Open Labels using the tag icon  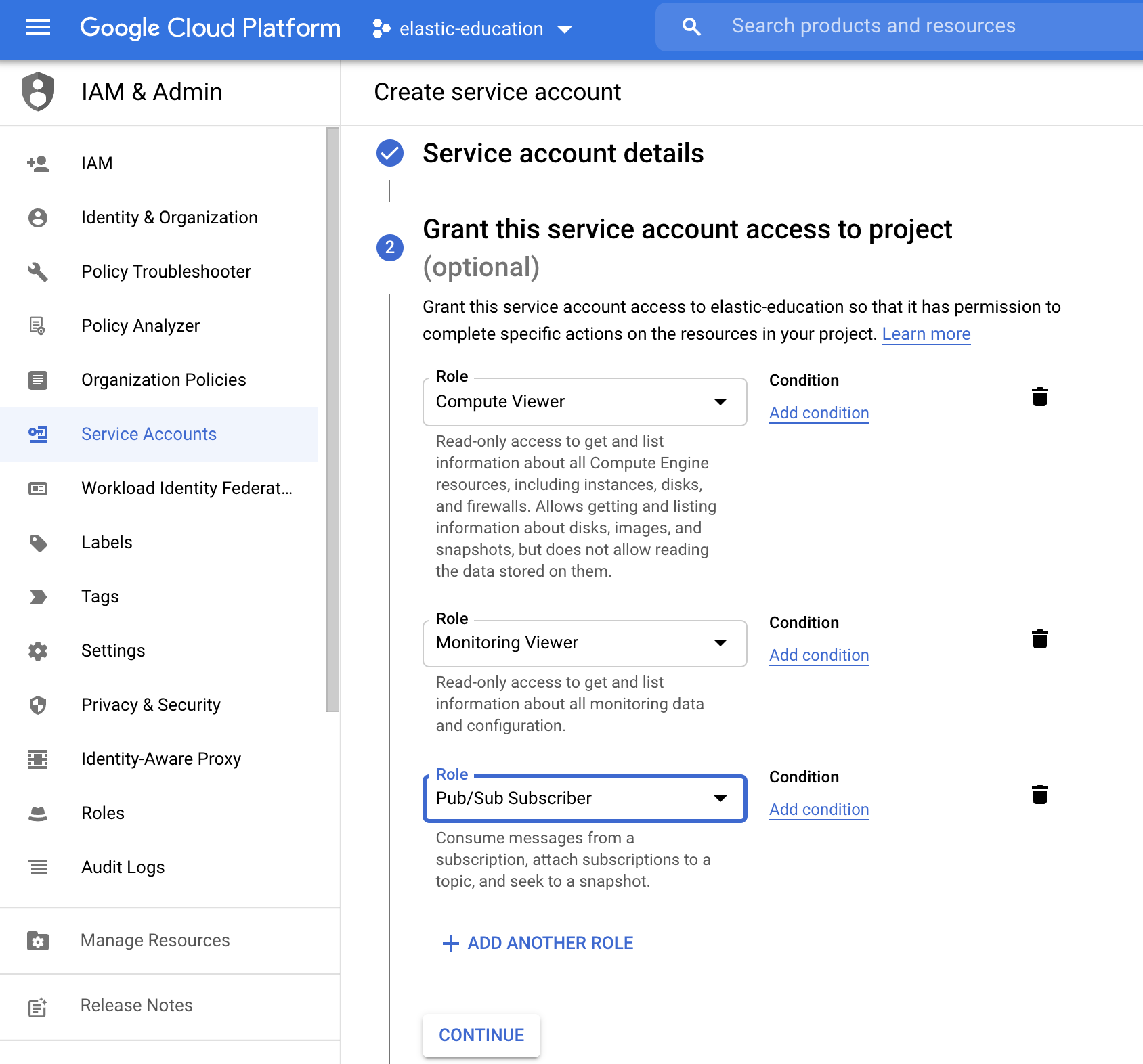(x=37, y=542)
